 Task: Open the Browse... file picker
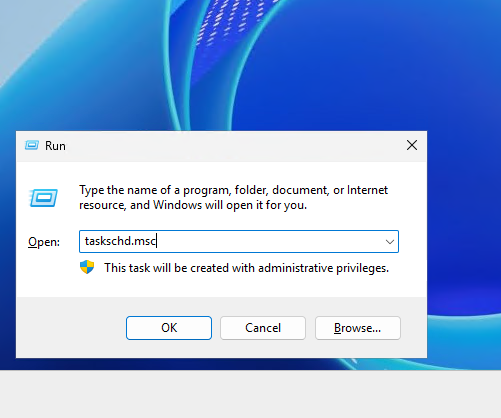pyautogui.click(x=358, y=328)
